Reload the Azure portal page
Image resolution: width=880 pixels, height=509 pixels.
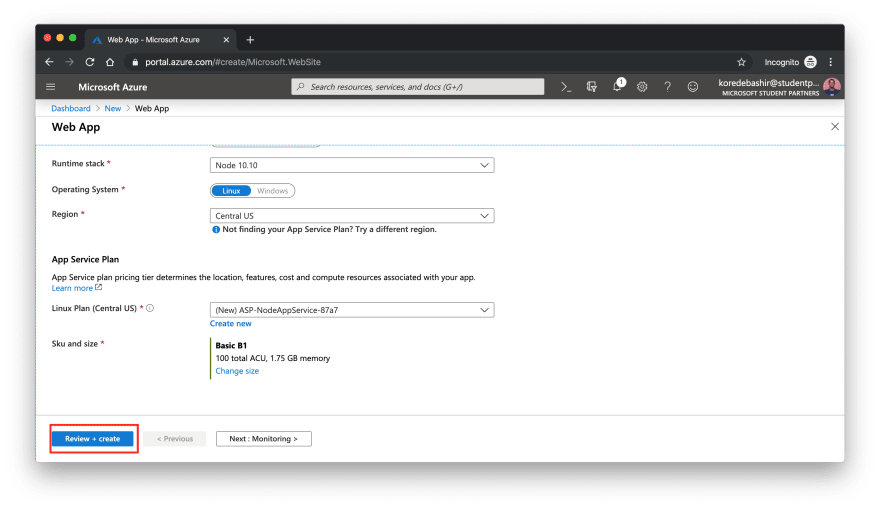[90, 62]
